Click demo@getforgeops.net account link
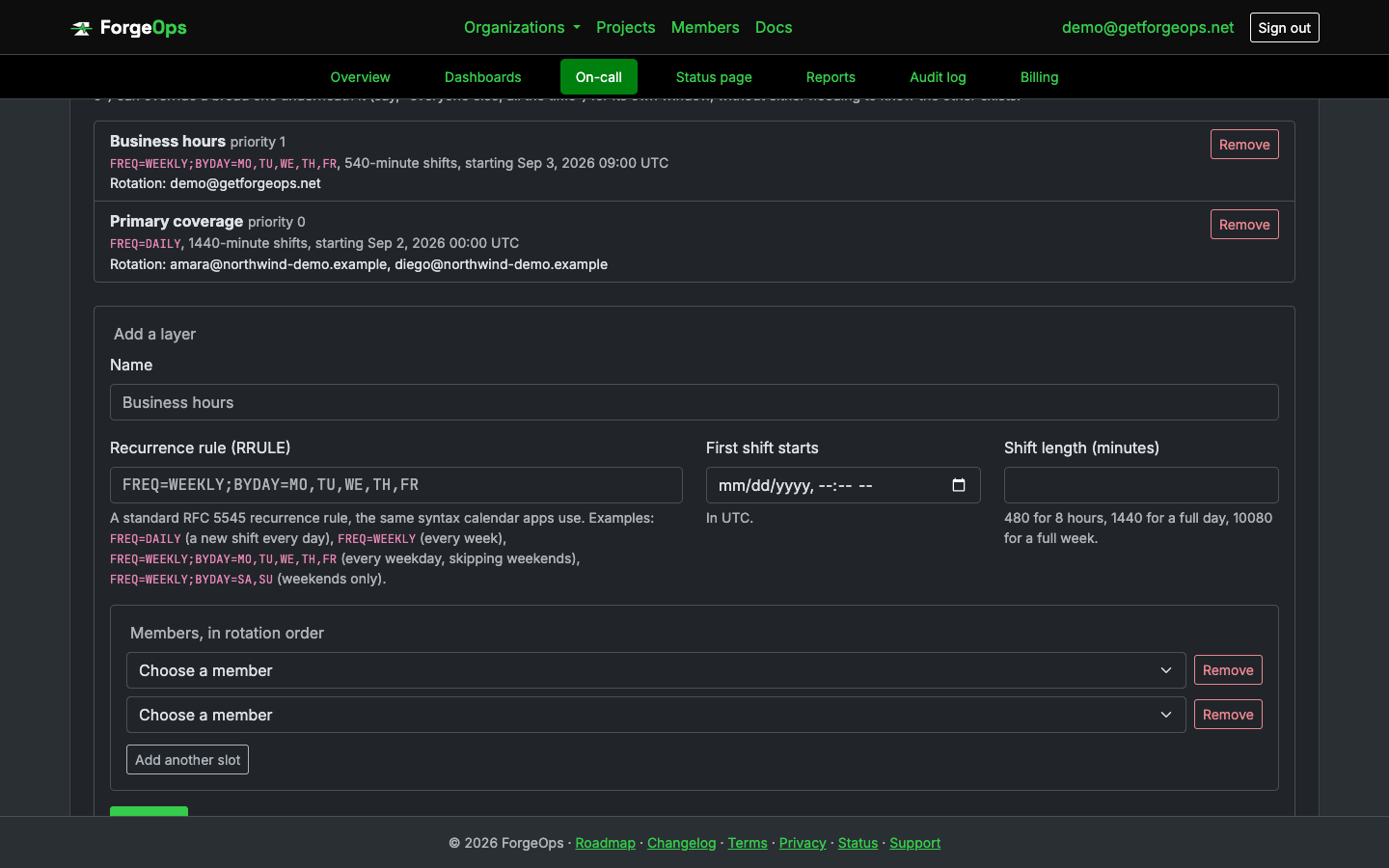 [x=1148, y=27]
